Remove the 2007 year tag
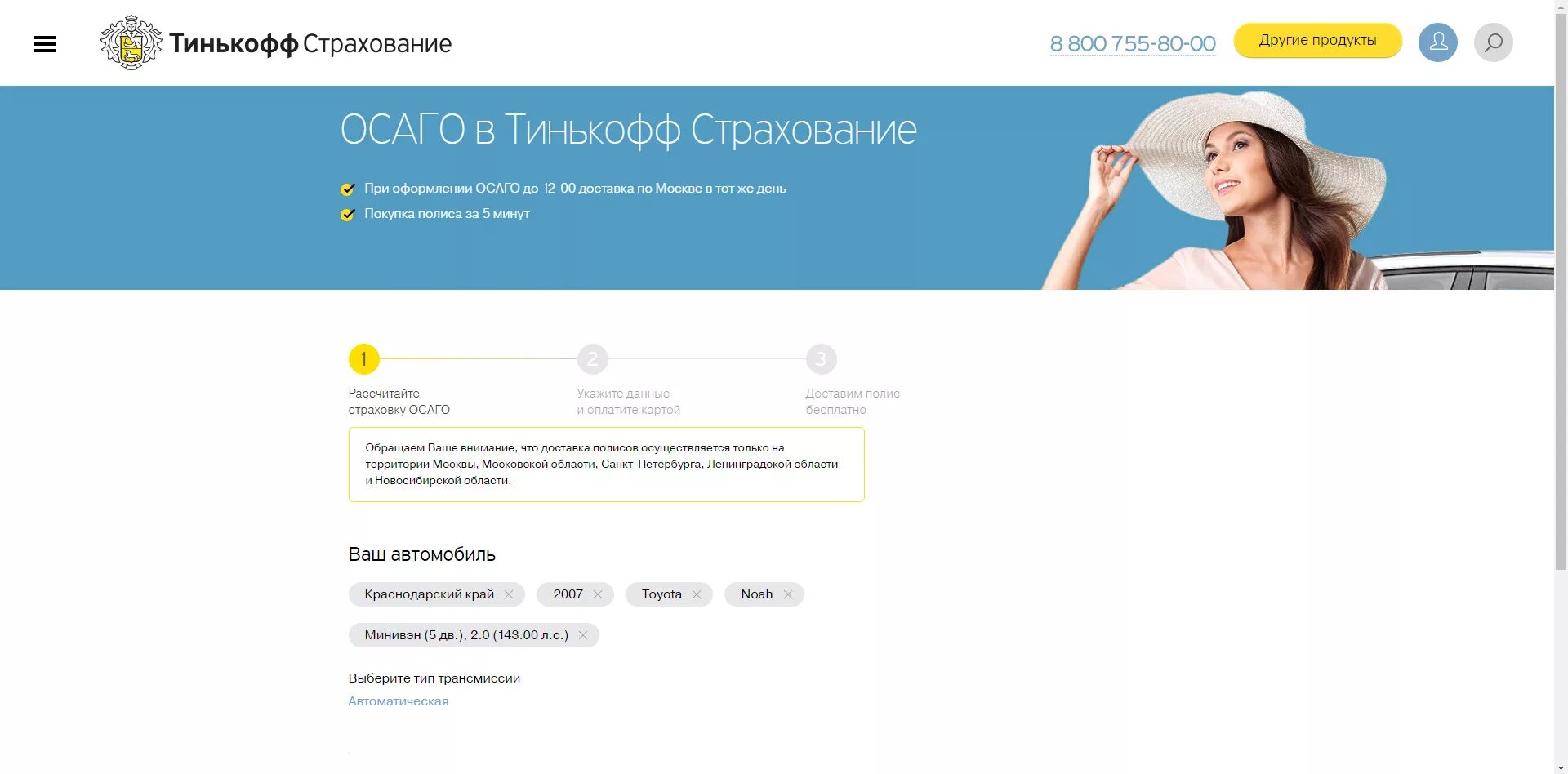1568x774 pixels. click(x=598, y=594)
